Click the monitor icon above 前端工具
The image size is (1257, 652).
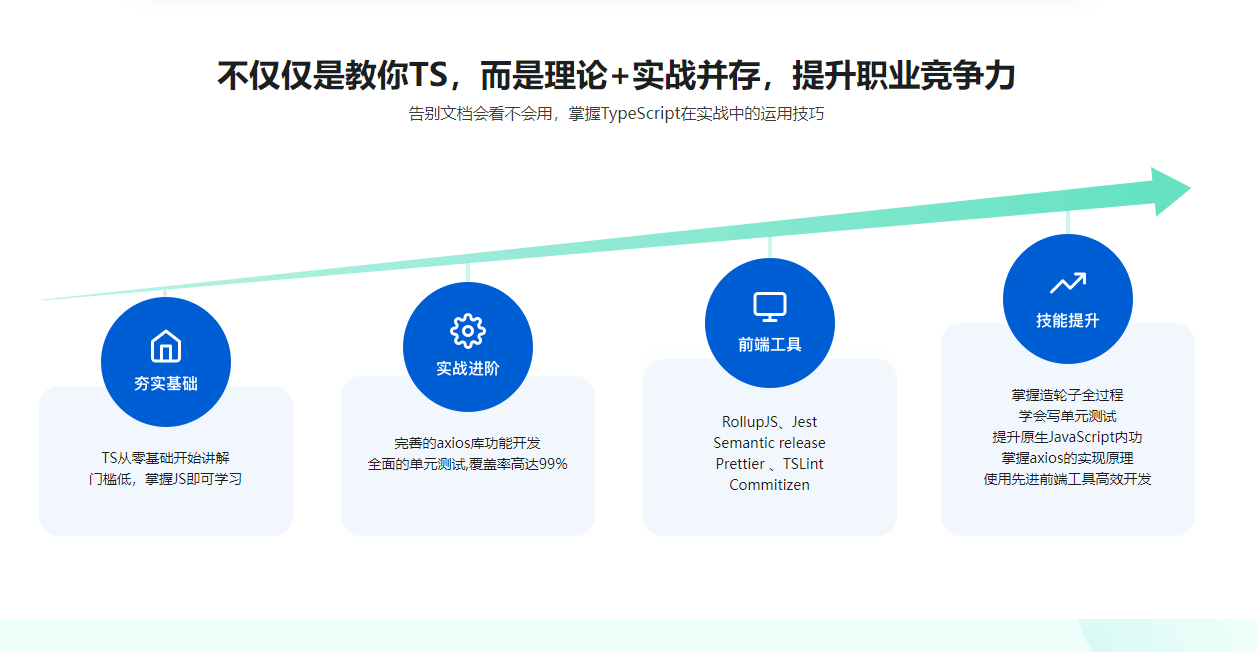pos(770,307)
